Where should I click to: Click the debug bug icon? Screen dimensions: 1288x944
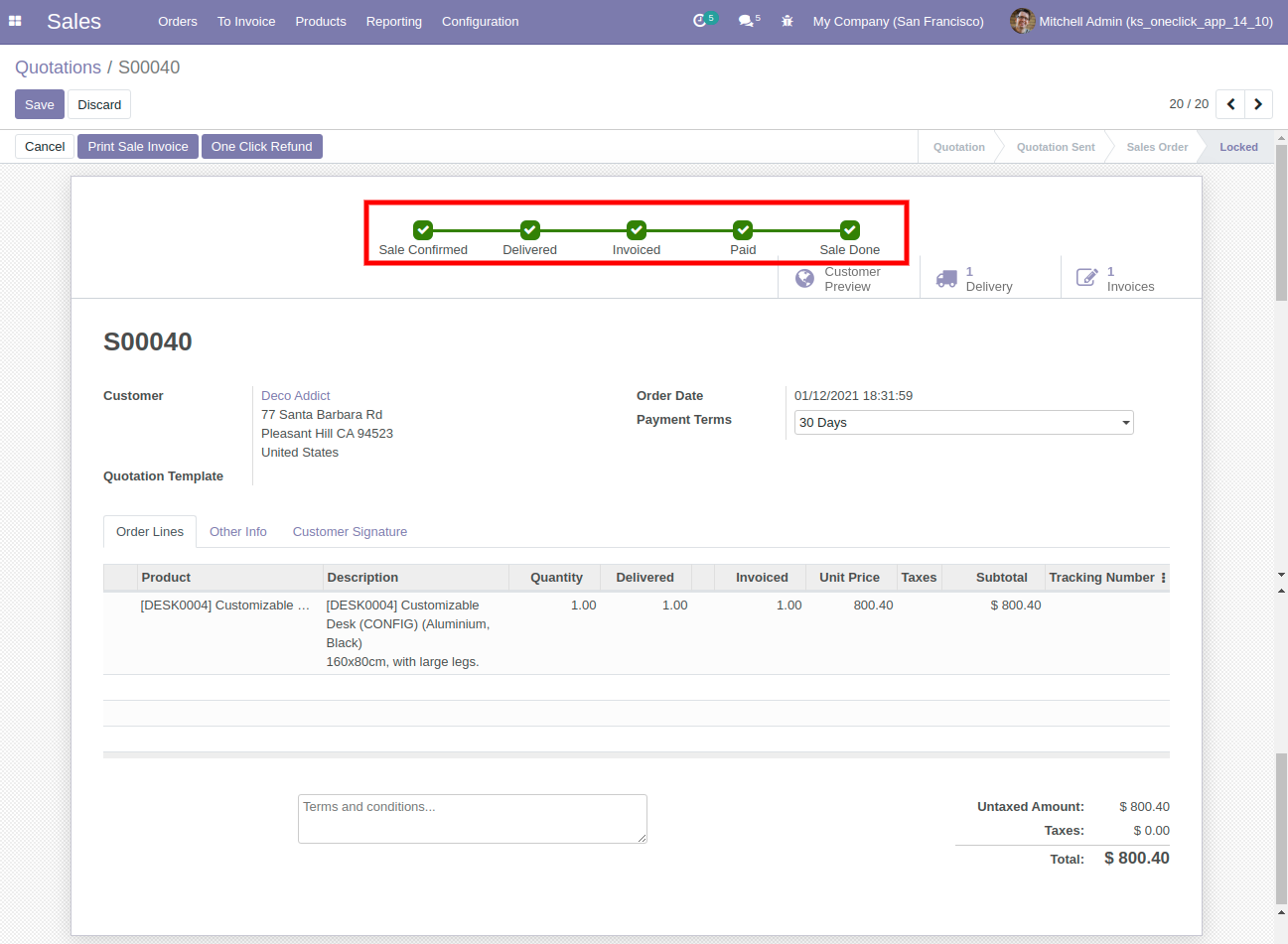(x=787, y=21)
